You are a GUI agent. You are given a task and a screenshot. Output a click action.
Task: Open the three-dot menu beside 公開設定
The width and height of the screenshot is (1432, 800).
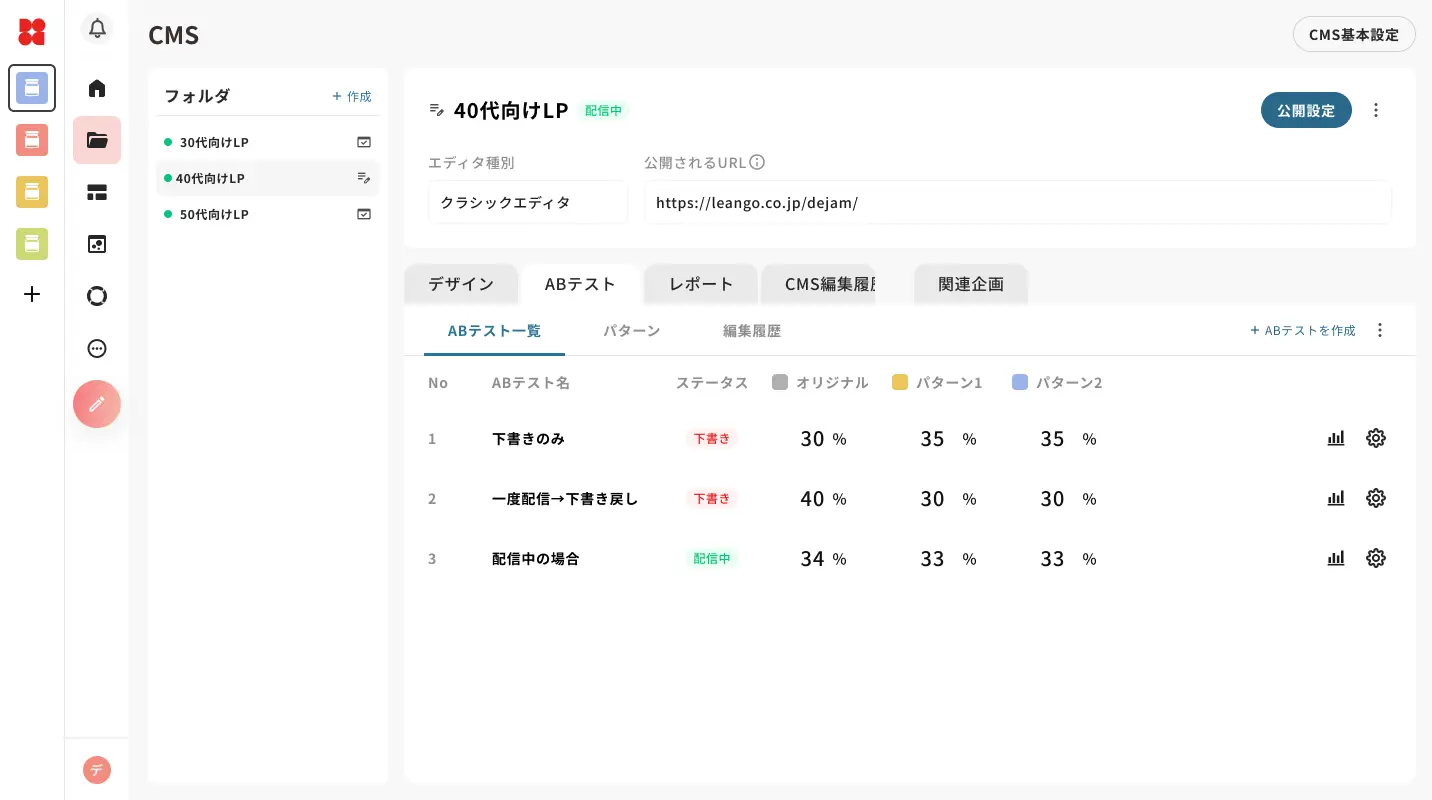click(x=1376, y=110)
